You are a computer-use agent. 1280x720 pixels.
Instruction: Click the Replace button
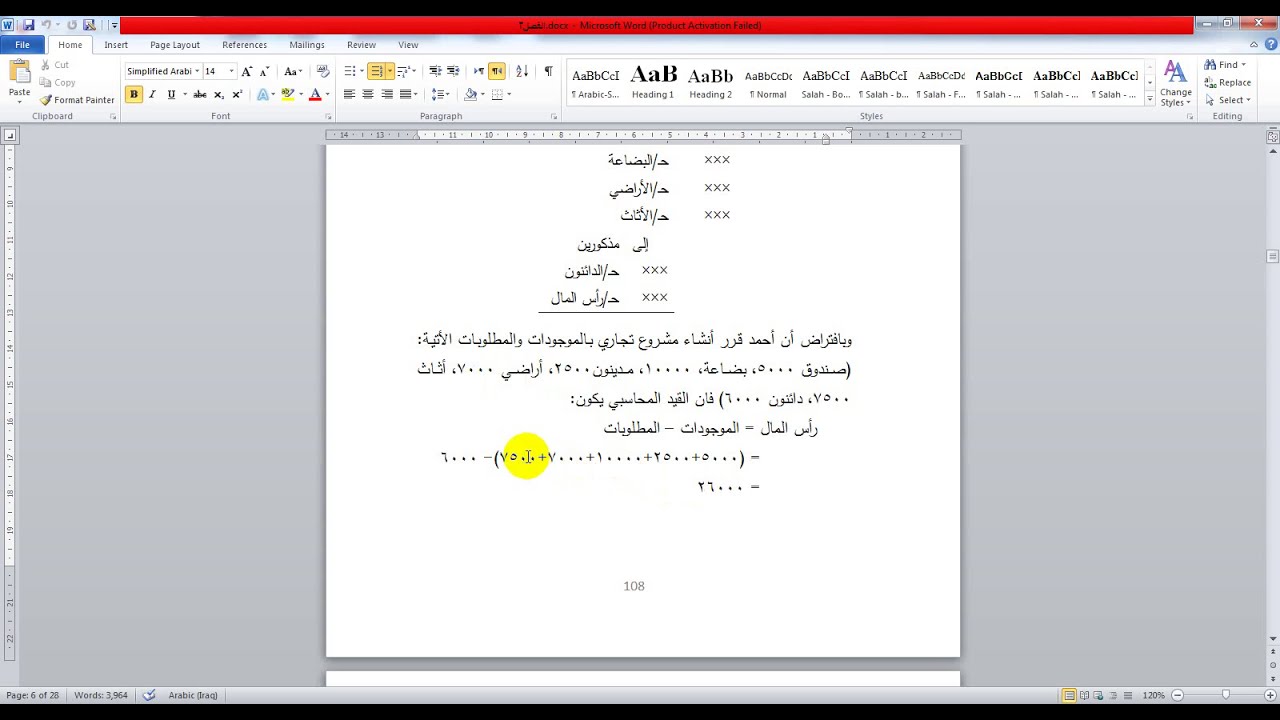tap(1228, 83)
